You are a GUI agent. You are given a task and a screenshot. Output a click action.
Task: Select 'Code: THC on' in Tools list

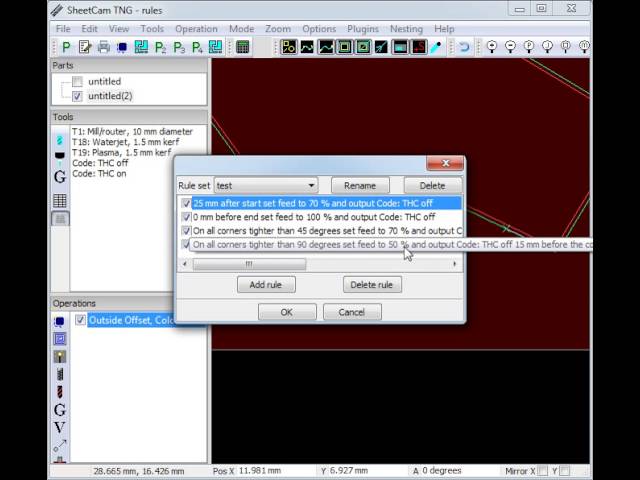coord(99,173)
